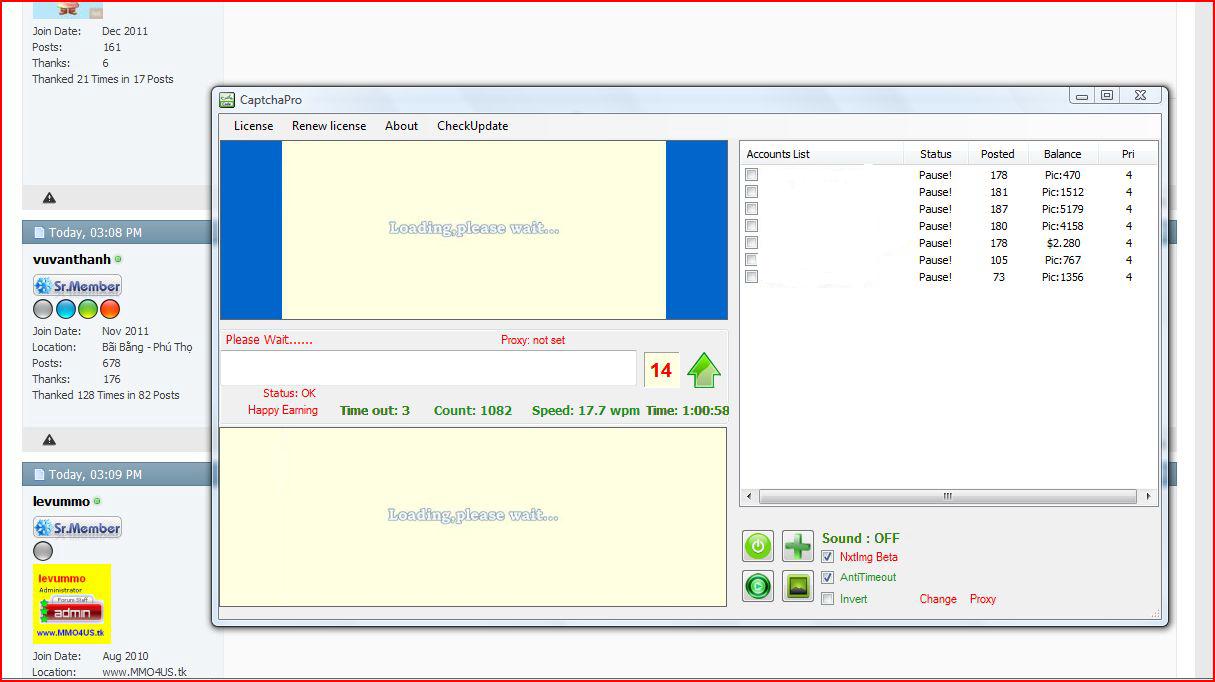Viewport: 1215px width, 682px height.
Task: Click the online status dot beside vuvanthanh
Action: pos(118,259)
